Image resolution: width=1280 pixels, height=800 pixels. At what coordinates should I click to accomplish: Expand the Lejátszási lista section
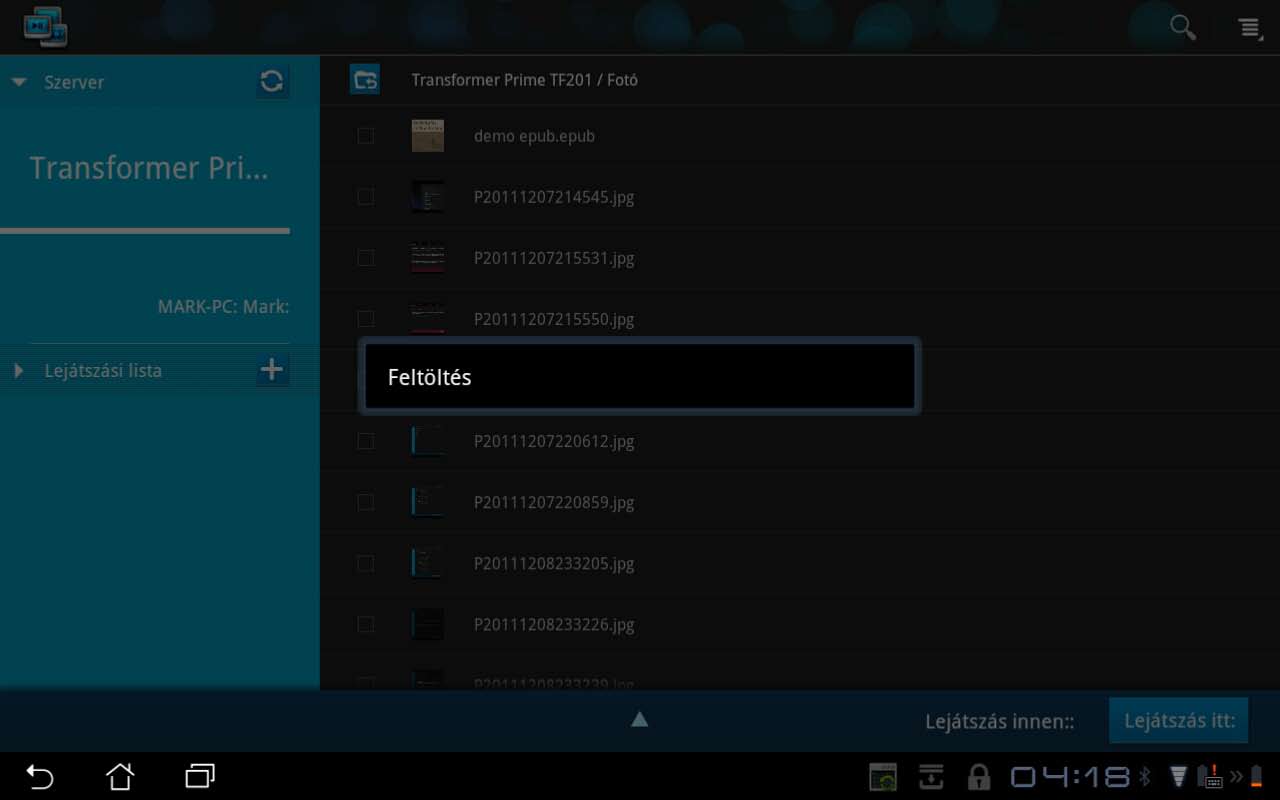coord(19,371)
